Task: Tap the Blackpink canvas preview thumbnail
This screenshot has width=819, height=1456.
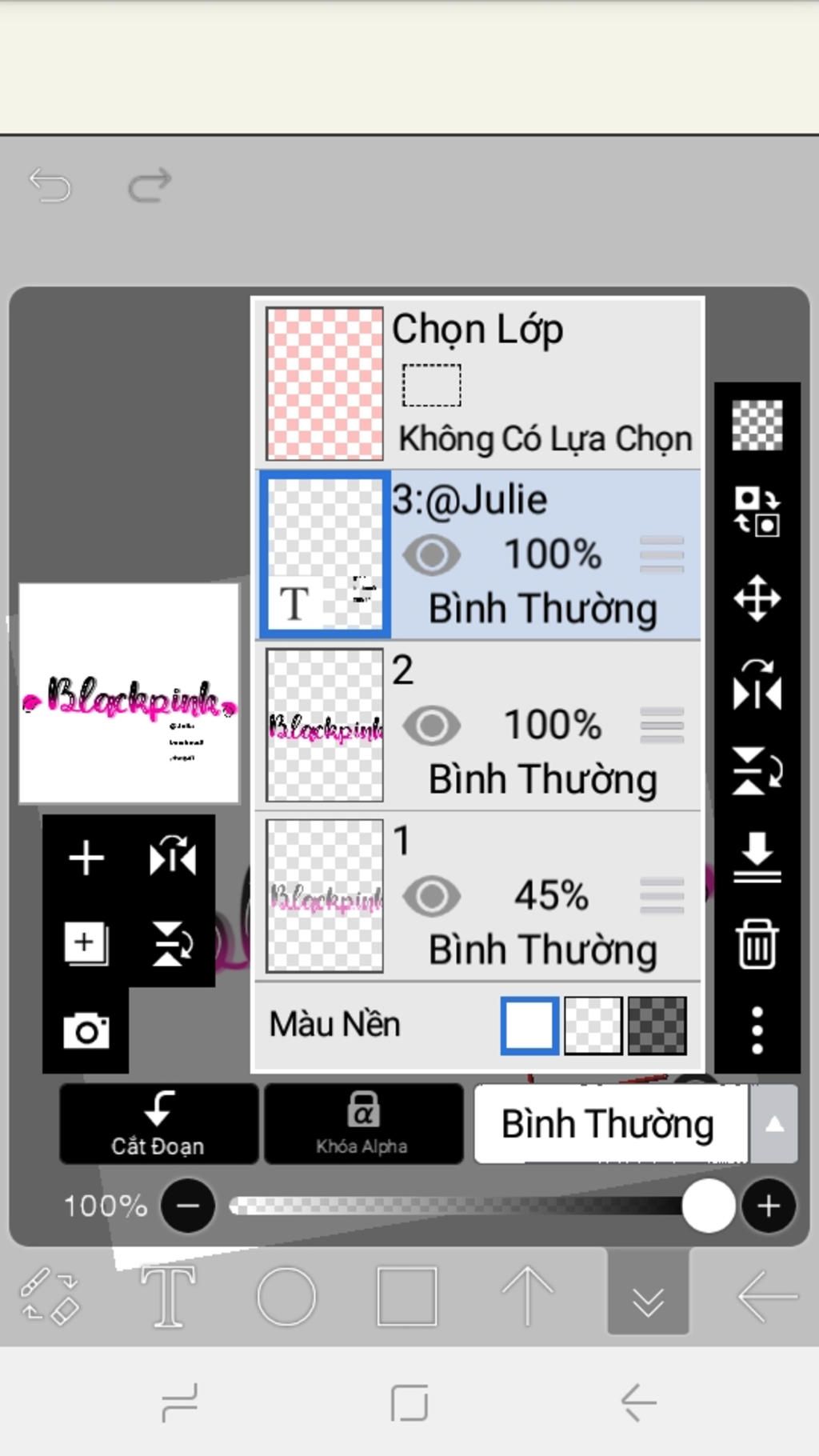Action: click(x=129, y=693)
